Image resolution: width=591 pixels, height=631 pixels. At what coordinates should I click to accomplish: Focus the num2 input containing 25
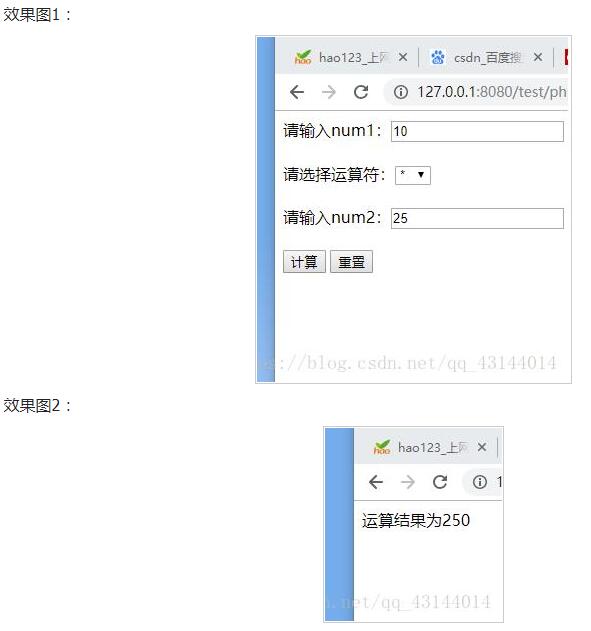(x=477, y=219)
